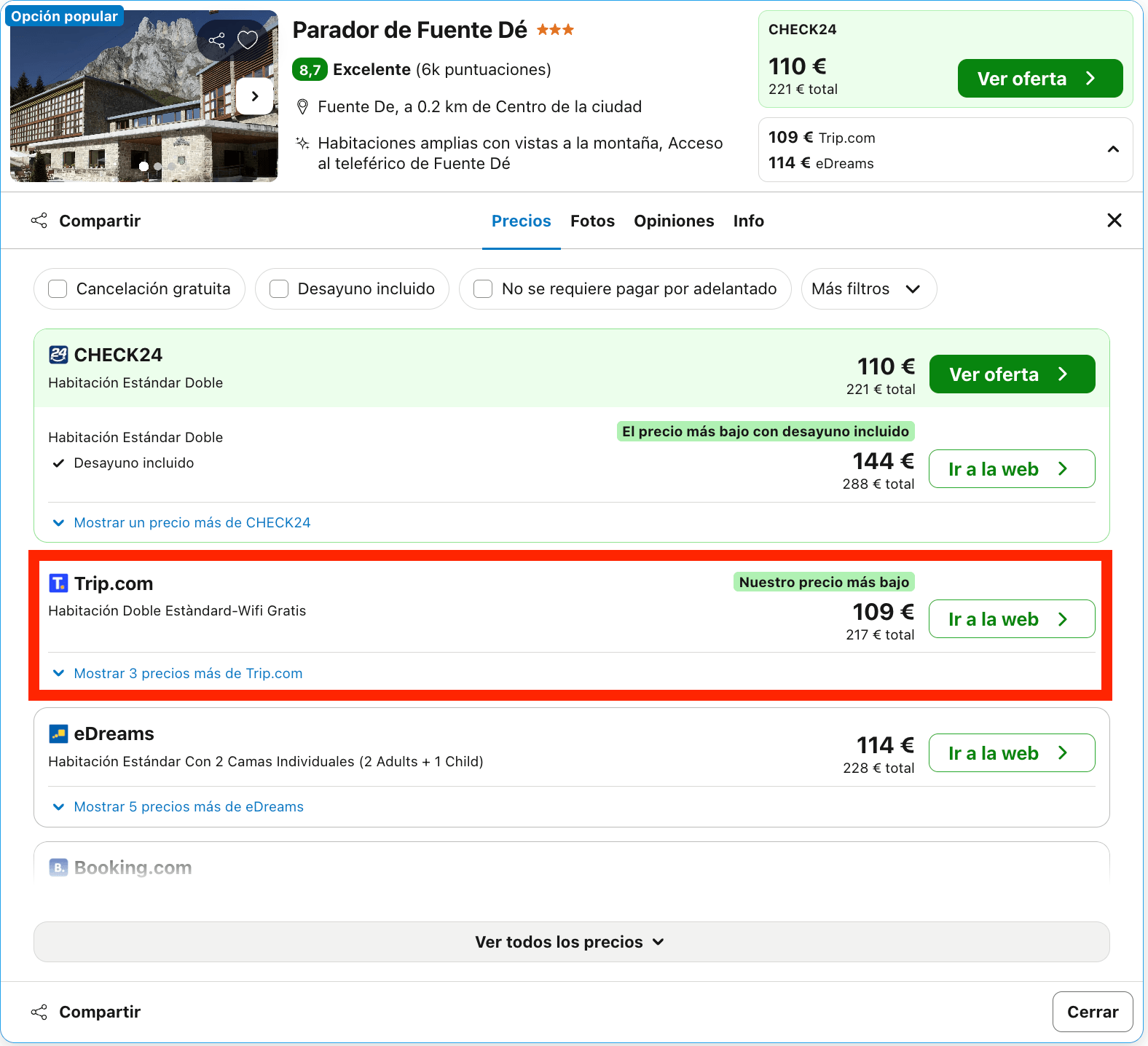Open the Fotos tab

click(592, 221)
